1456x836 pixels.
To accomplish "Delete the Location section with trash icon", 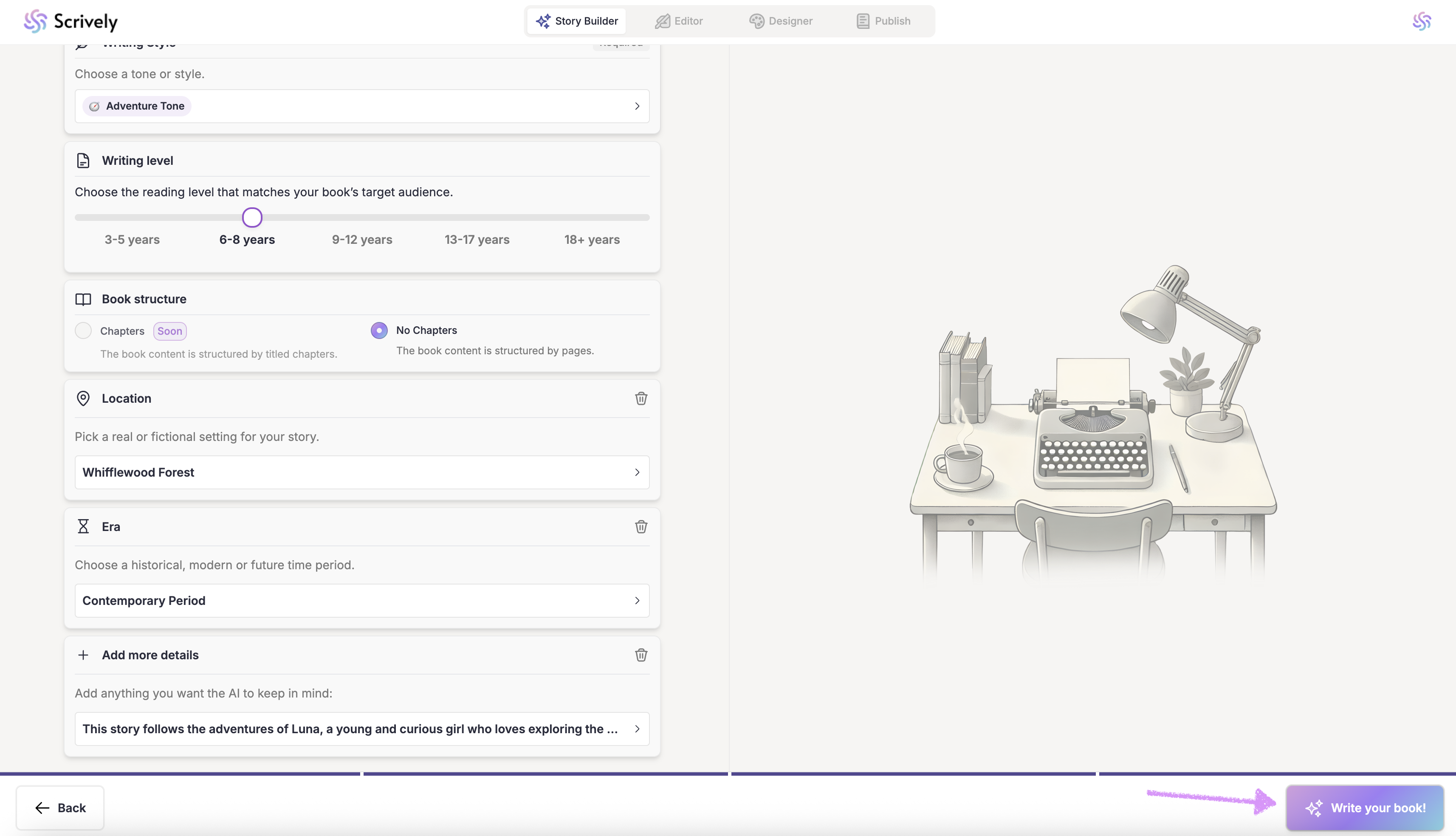I will [x=641, y=398].
